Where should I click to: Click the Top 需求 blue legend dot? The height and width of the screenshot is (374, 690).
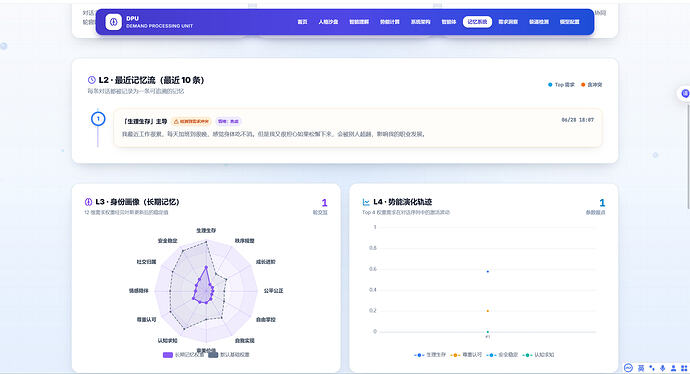pyautogui.click(x=550, y=84)
